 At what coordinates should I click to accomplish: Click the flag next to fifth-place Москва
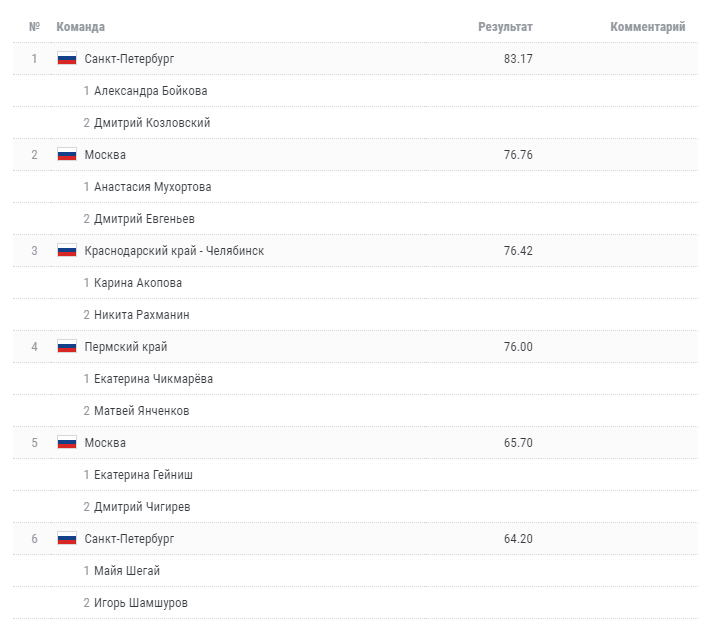67,442
